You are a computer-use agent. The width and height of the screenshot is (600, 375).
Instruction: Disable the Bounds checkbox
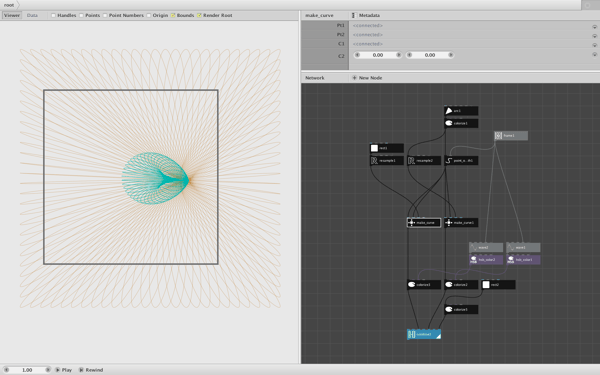(x=173, y=15)
